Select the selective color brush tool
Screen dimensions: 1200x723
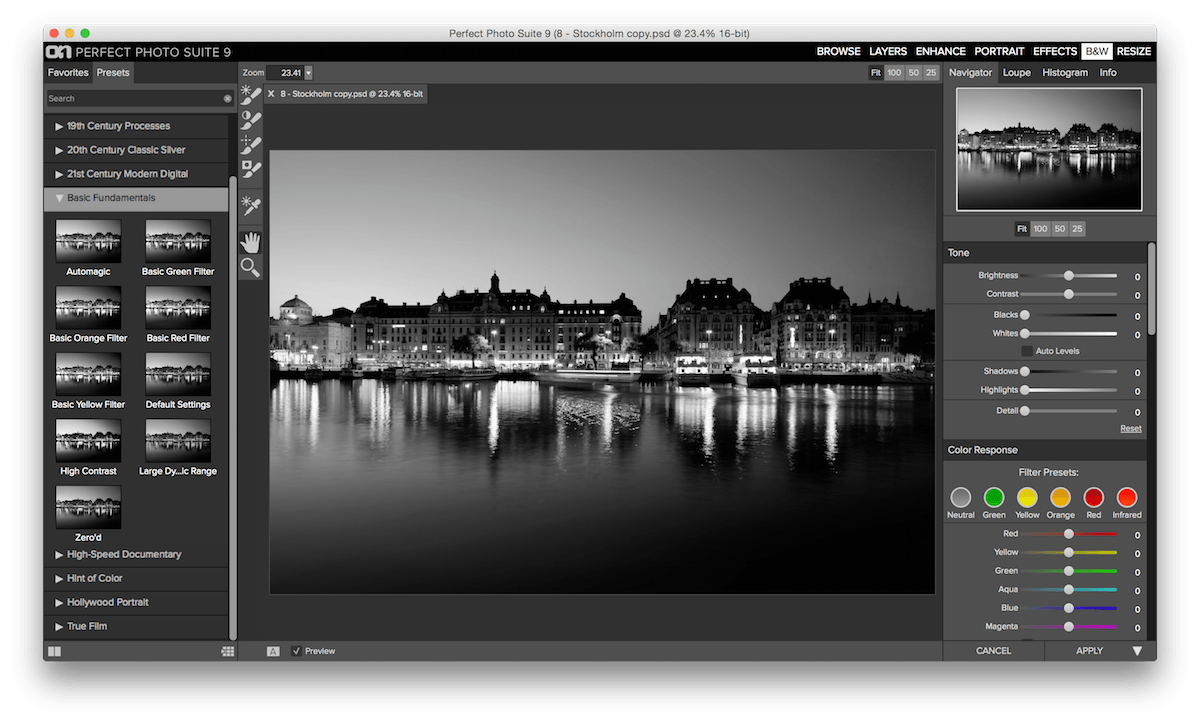click(251, 170)
